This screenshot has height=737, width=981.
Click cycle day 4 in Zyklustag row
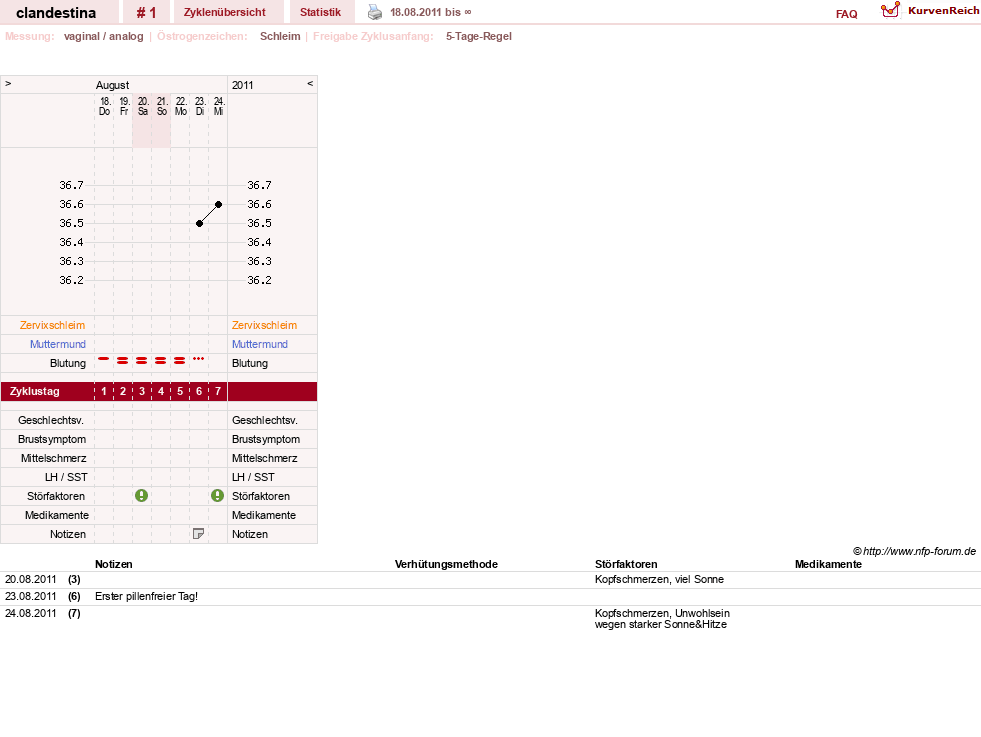point(161,391)
